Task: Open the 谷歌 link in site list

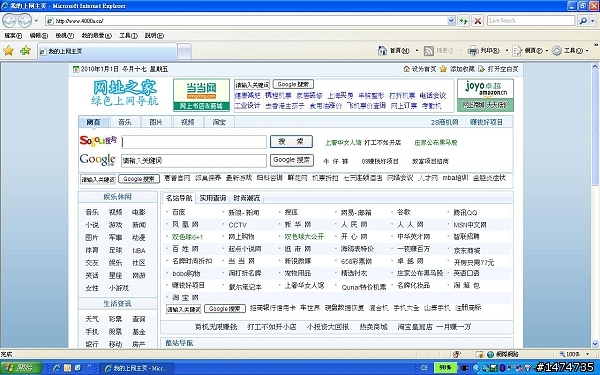Action: [404, 212]
